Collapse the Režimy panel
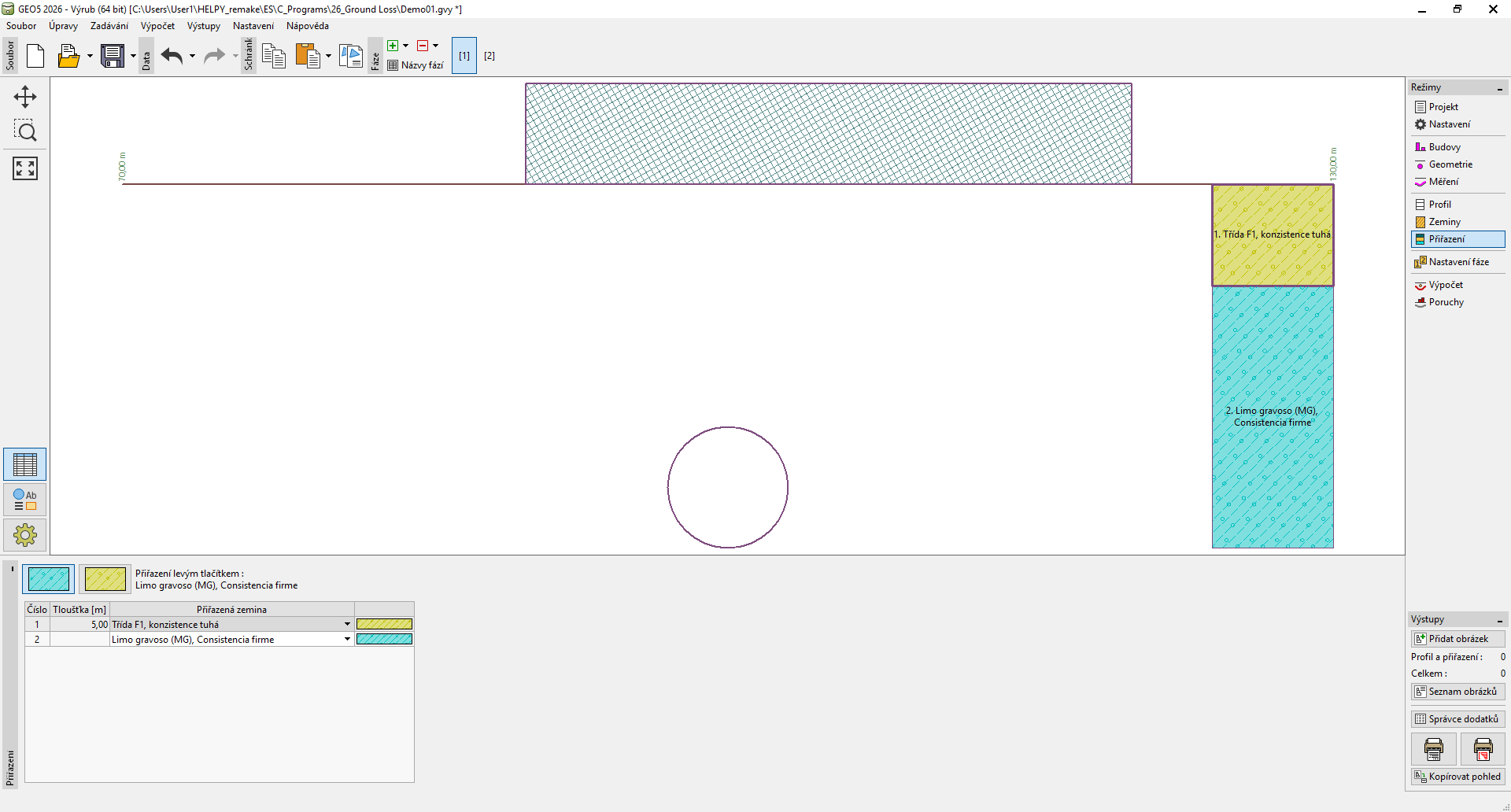 point(1499,88)
